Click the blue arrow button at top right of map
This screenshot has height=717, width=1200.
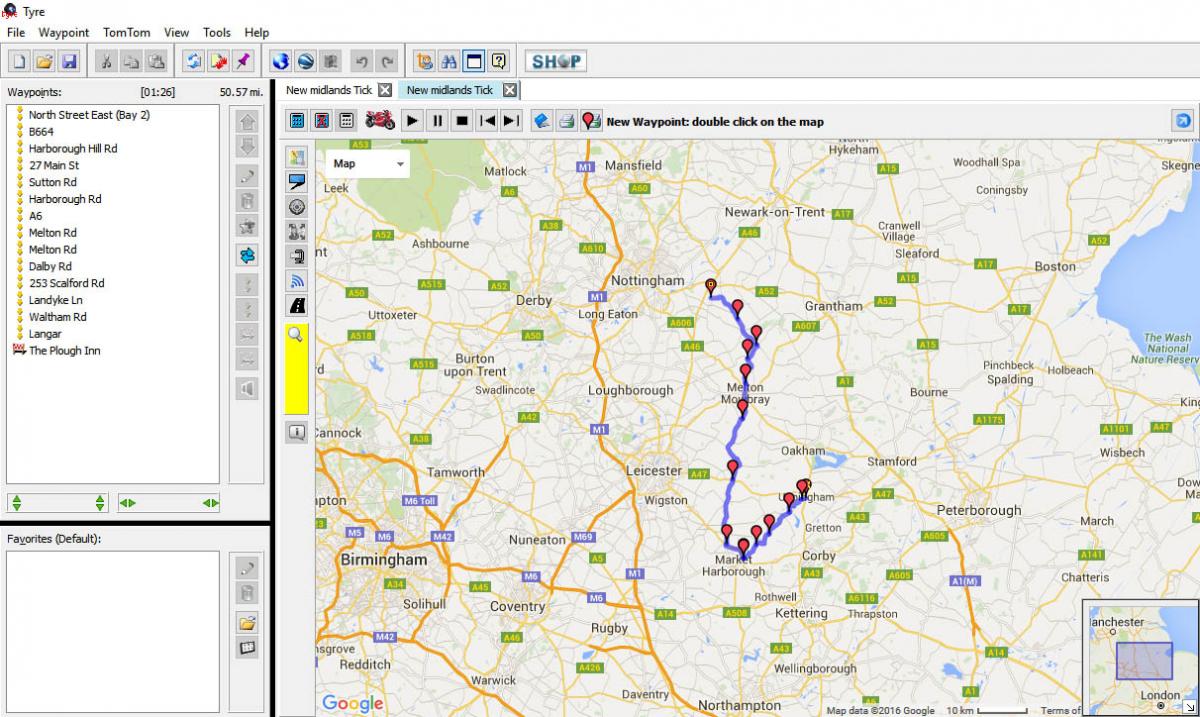point(1182,121)
